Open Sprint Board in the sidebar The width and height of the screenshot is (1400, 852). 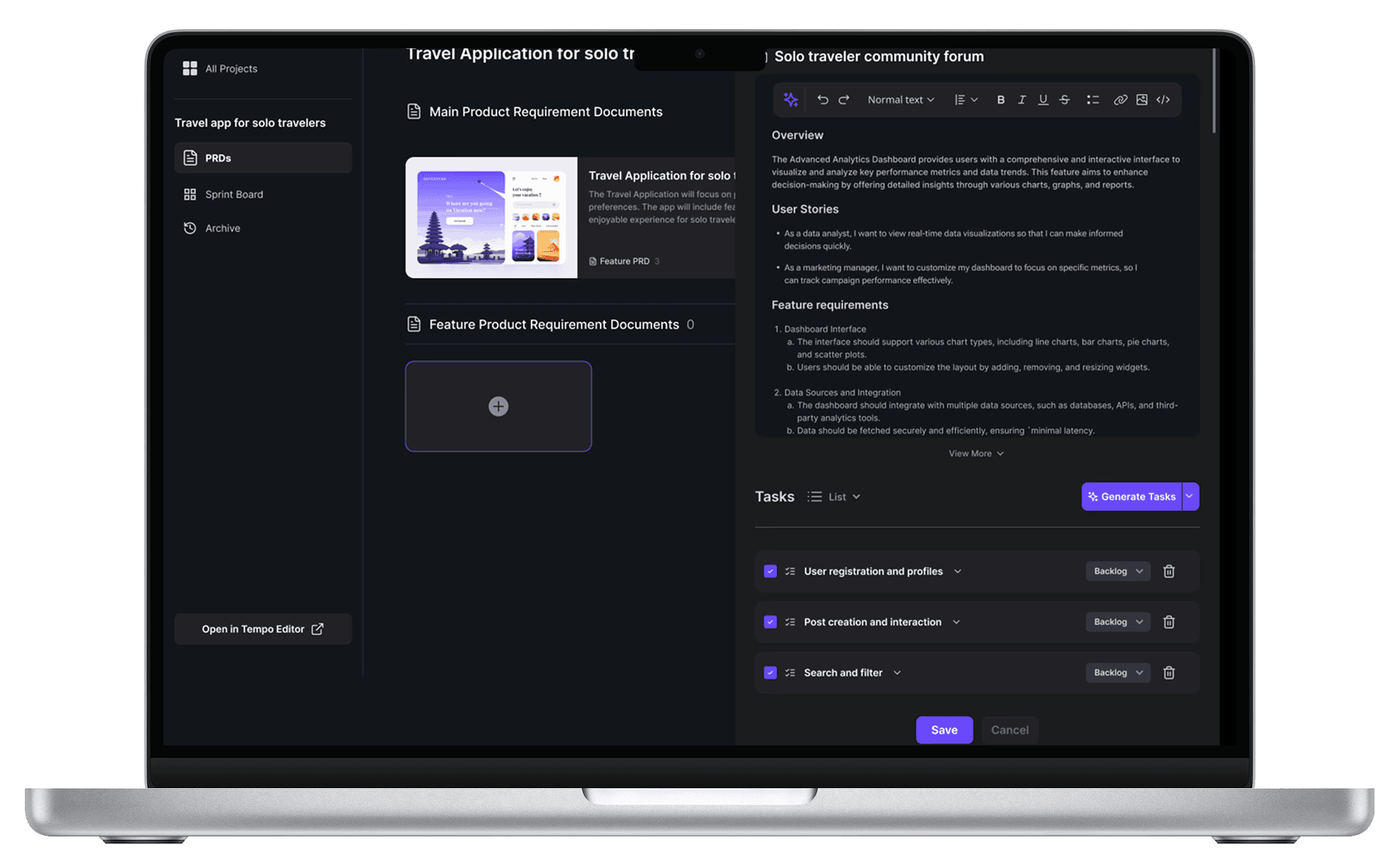[x=234, y=194]
